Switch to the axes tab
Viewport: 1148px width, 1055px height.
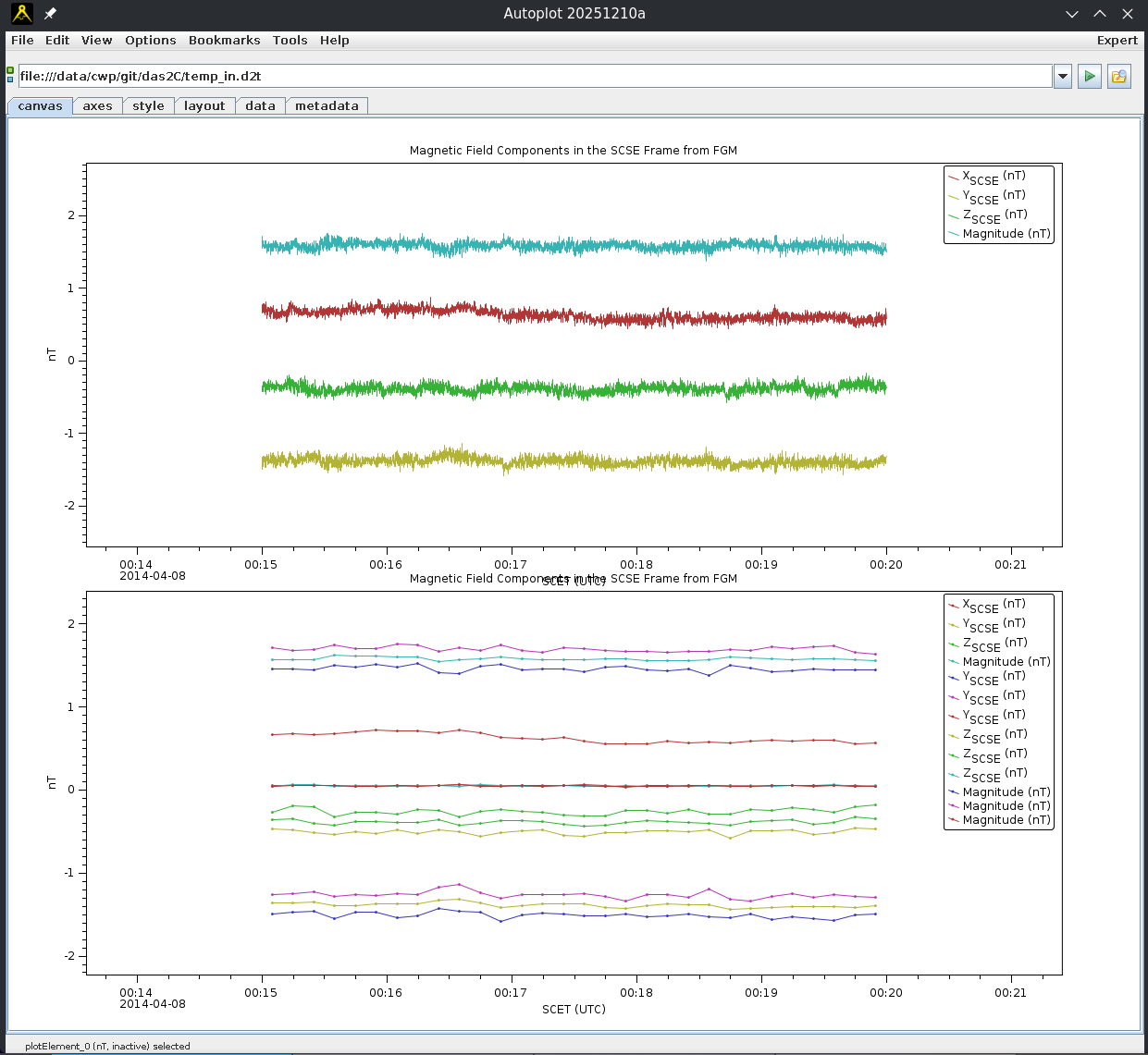pos(97,106)
